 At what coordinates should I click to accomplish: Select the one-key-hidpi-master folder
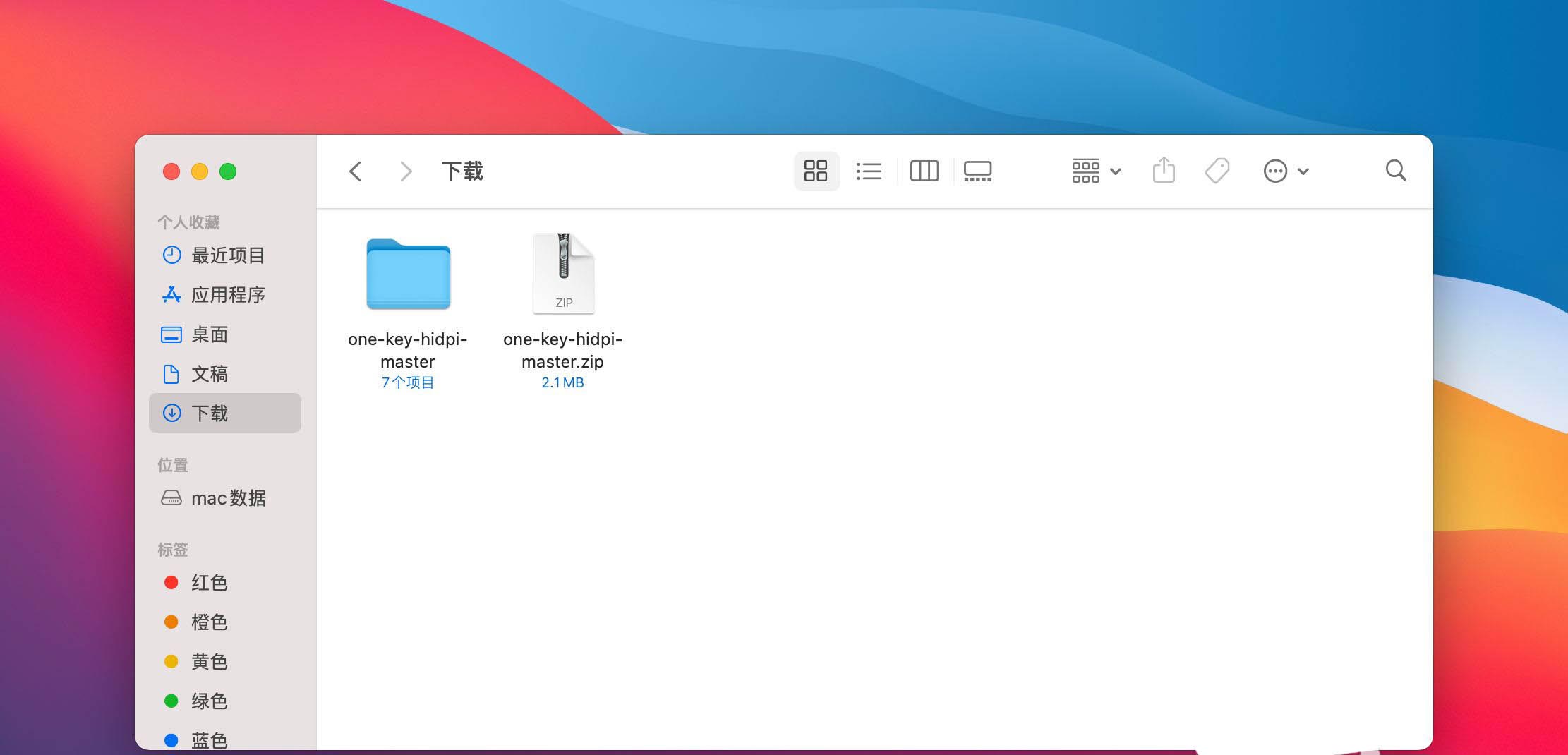point(408,275)
